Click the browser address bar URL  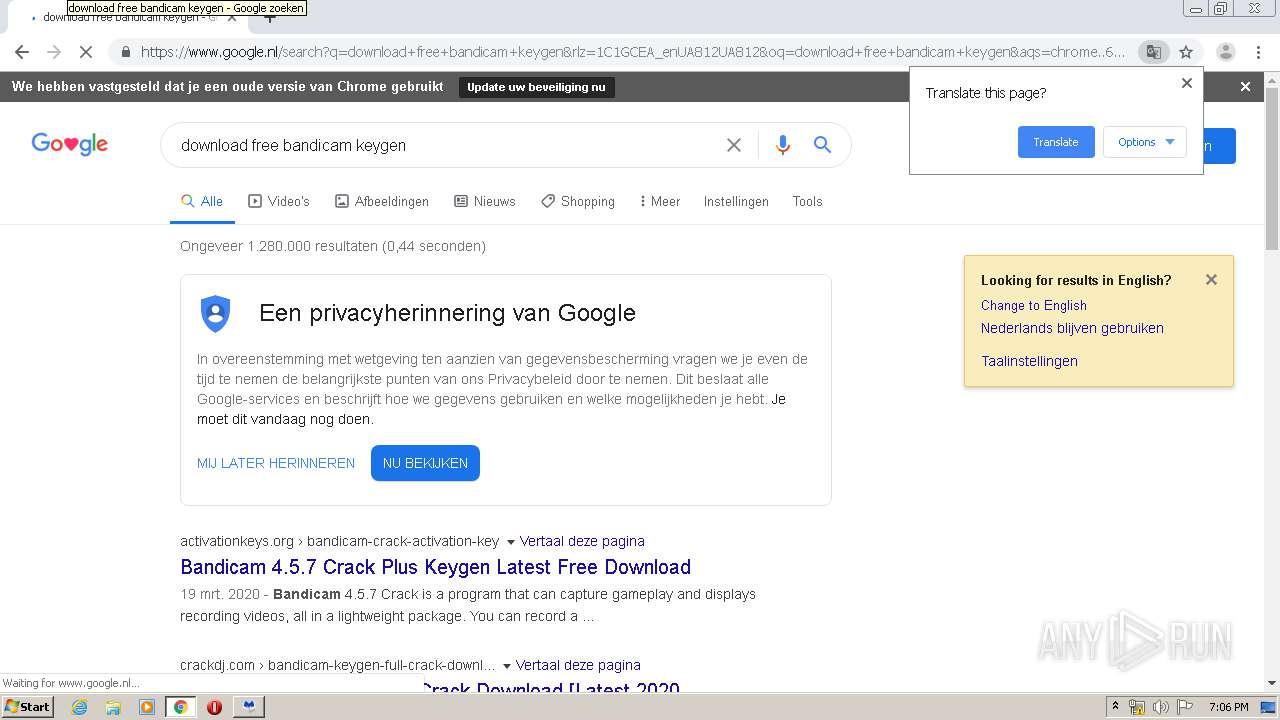[x=632, y=52]
